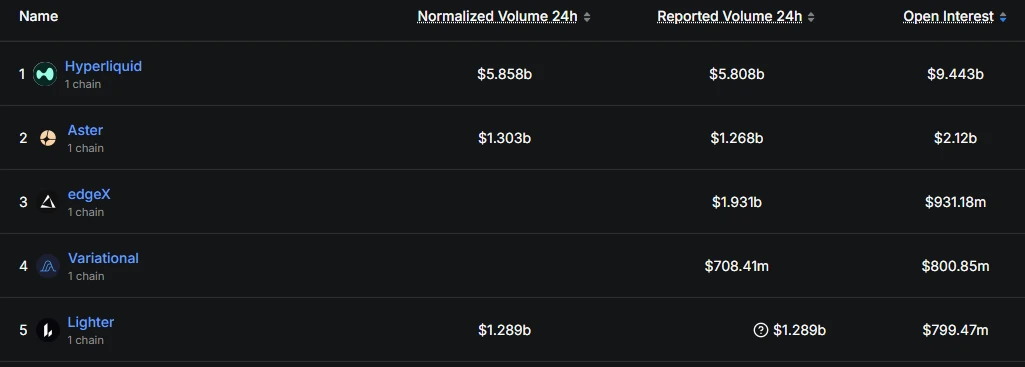
Task: Select edgeX's $1.931b reported volume cell
Action: pos(737,202)
